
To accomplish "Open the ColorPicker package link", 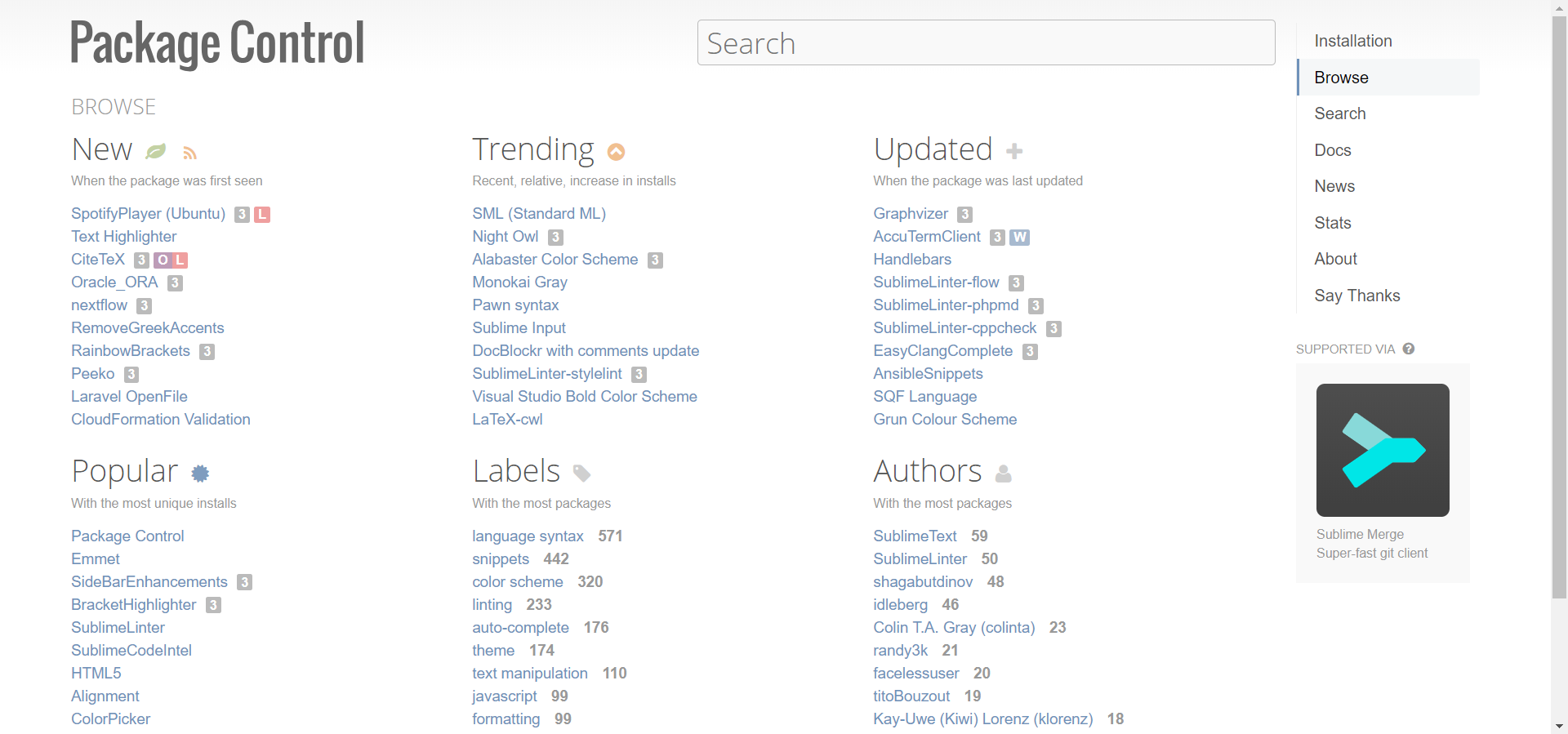I will coord(111,719).
